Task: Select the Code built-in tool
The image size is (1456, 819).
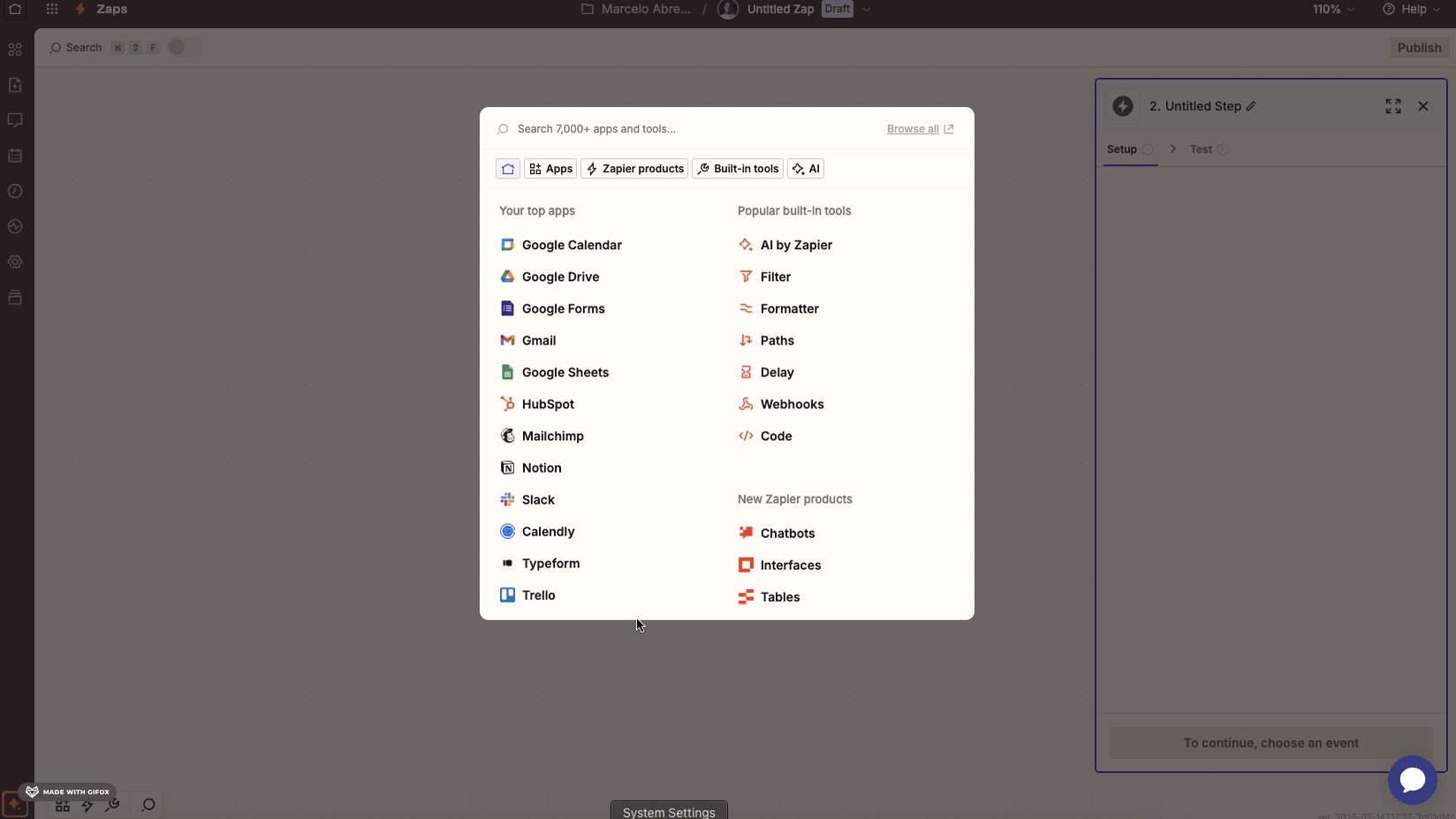Action: [x=776, y=436]
